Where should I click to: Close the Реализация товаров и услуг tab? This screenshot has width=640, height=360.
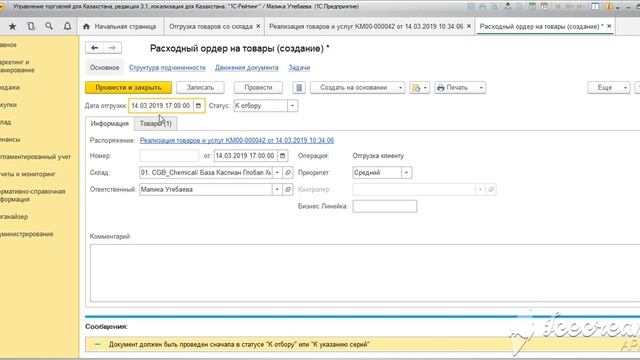(469, 26)
